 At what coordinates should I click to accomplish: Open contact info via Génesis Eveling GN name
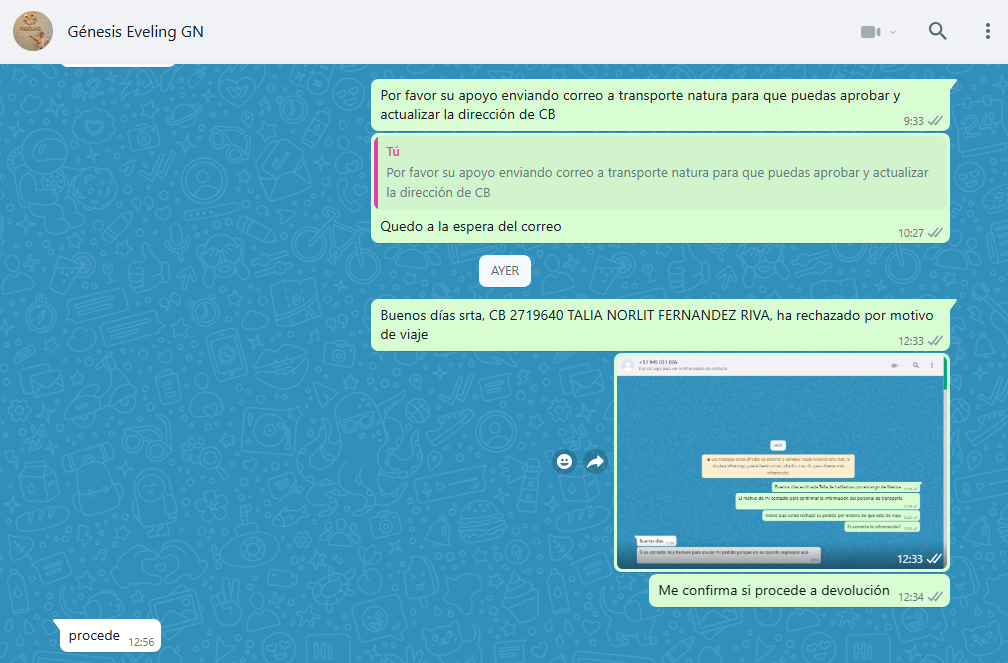click(135, 31)
